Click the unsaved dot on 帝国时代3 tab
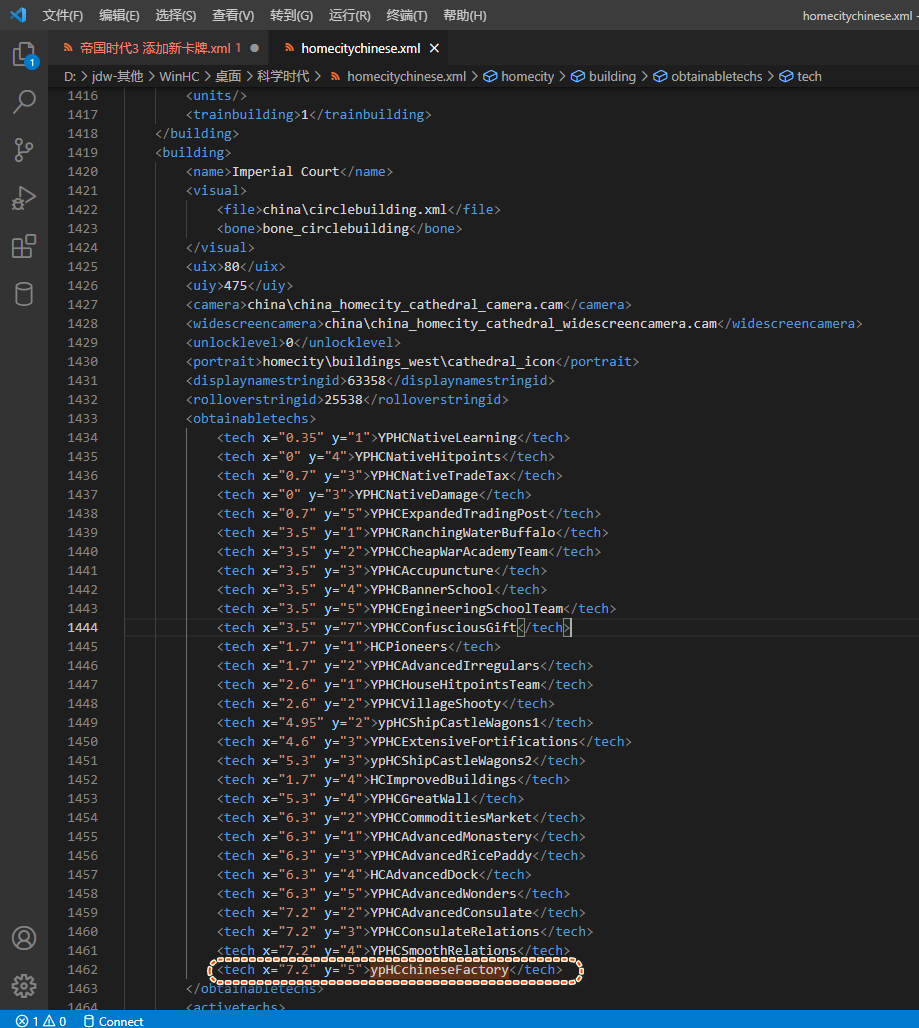This screenshot has height=1028, width=919. coord(254,49)
